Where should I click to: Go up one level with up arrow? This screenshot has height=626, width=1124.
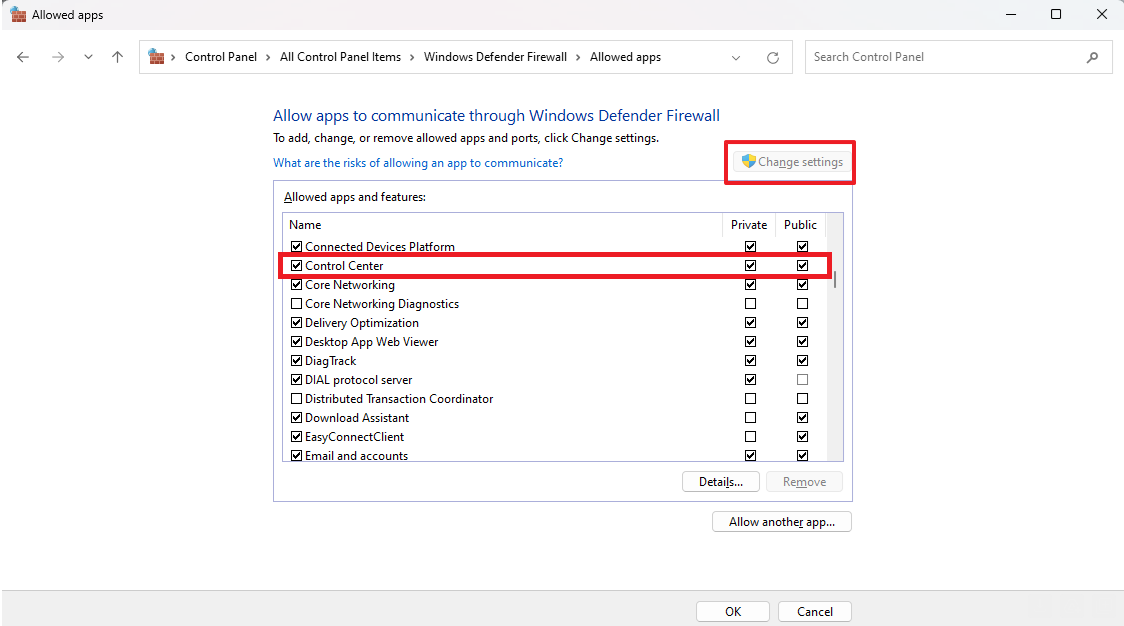pos(118,57)
